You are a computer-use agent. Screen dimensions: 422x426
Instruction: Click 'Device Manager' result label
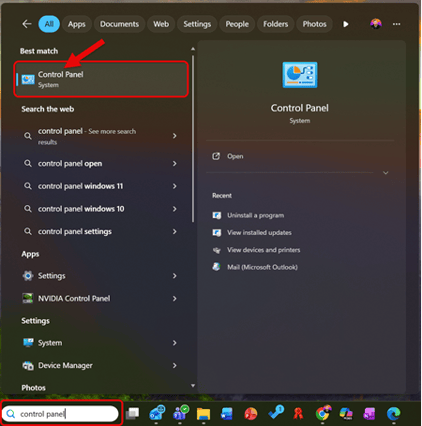[65, 365]
